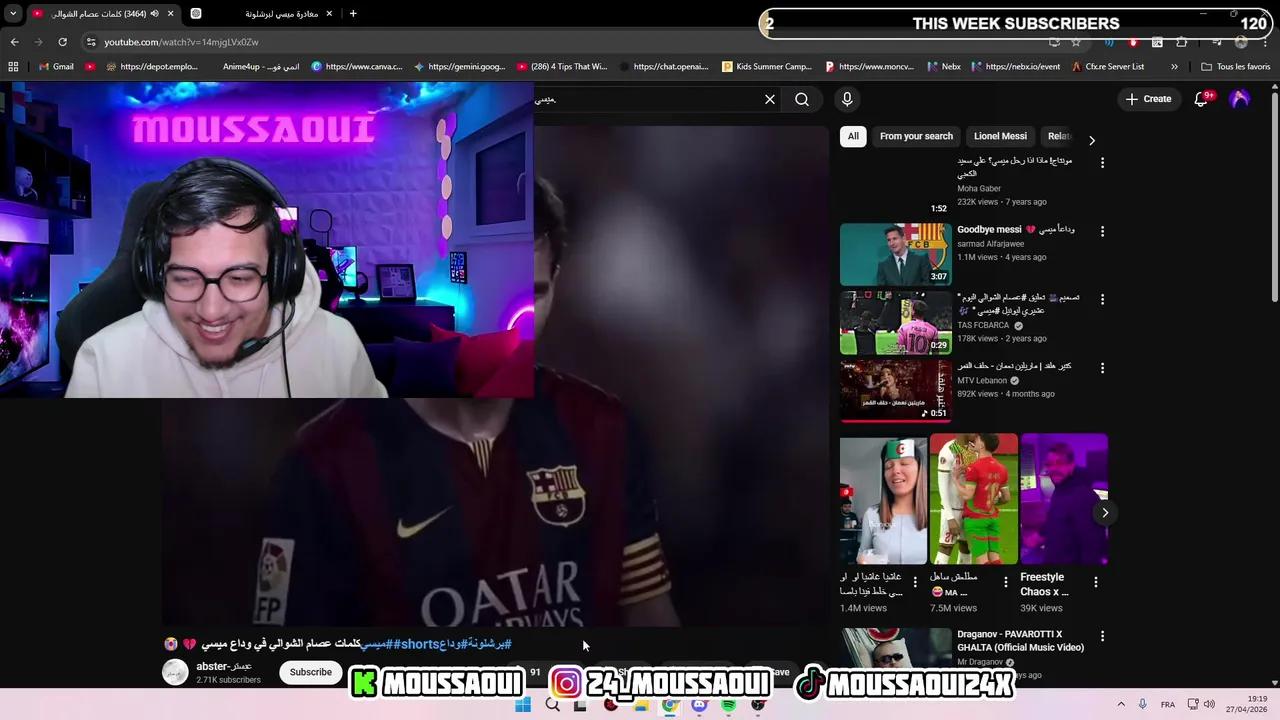
Task: Reload the page
Action: point(62,42)
